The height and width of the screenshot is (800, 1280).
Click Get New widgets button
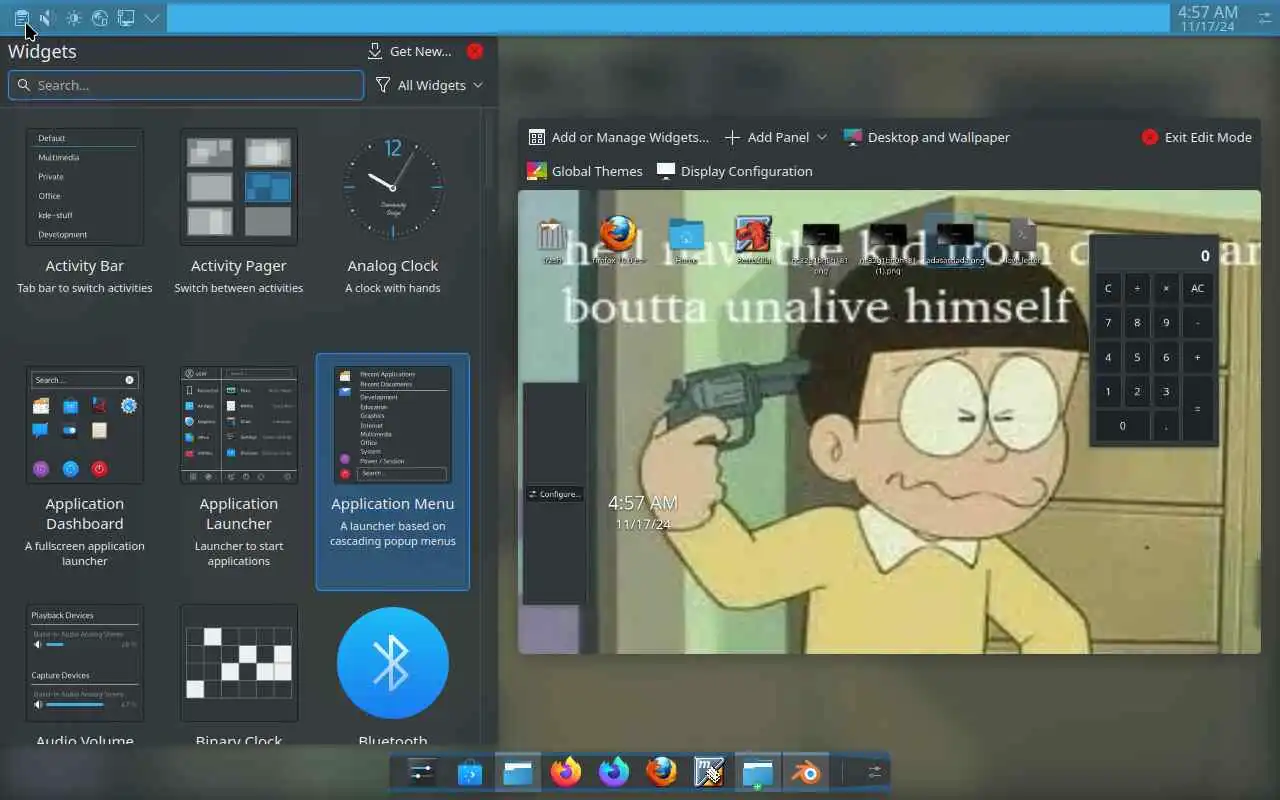[409, 51]
